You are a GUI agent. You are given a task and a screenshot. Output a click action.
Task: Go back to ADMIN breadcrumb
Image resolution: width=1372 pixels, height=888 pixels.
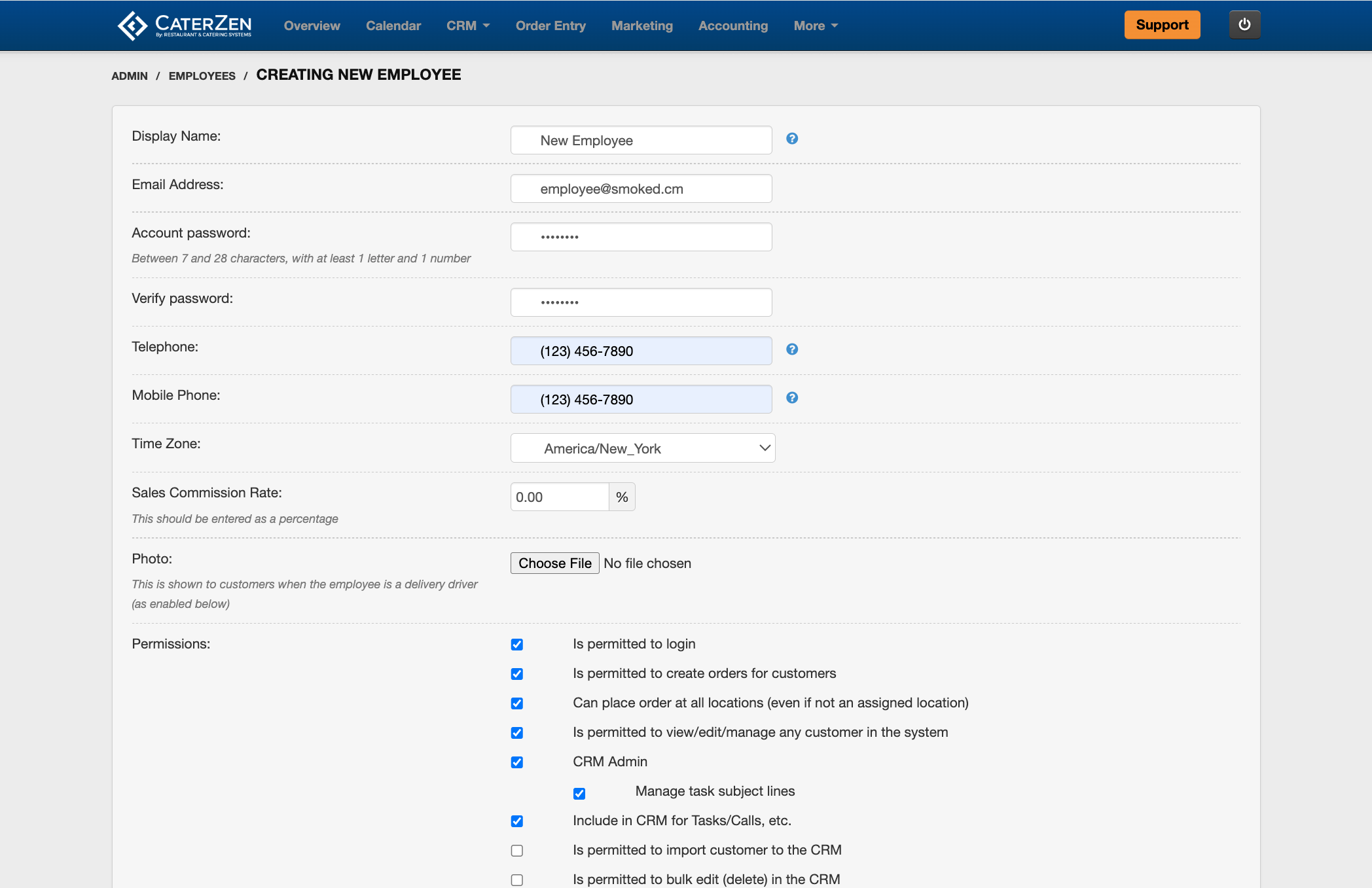click(130, 76)
